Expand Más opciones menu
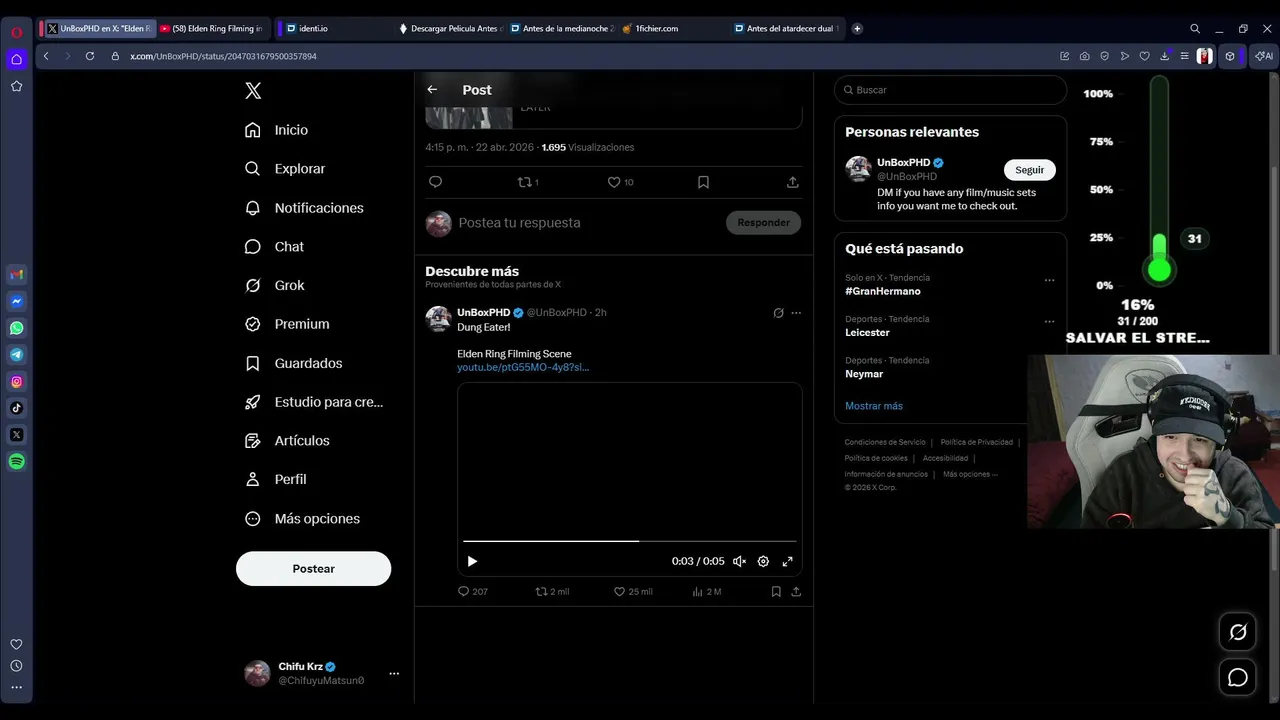 click(303, 519)
